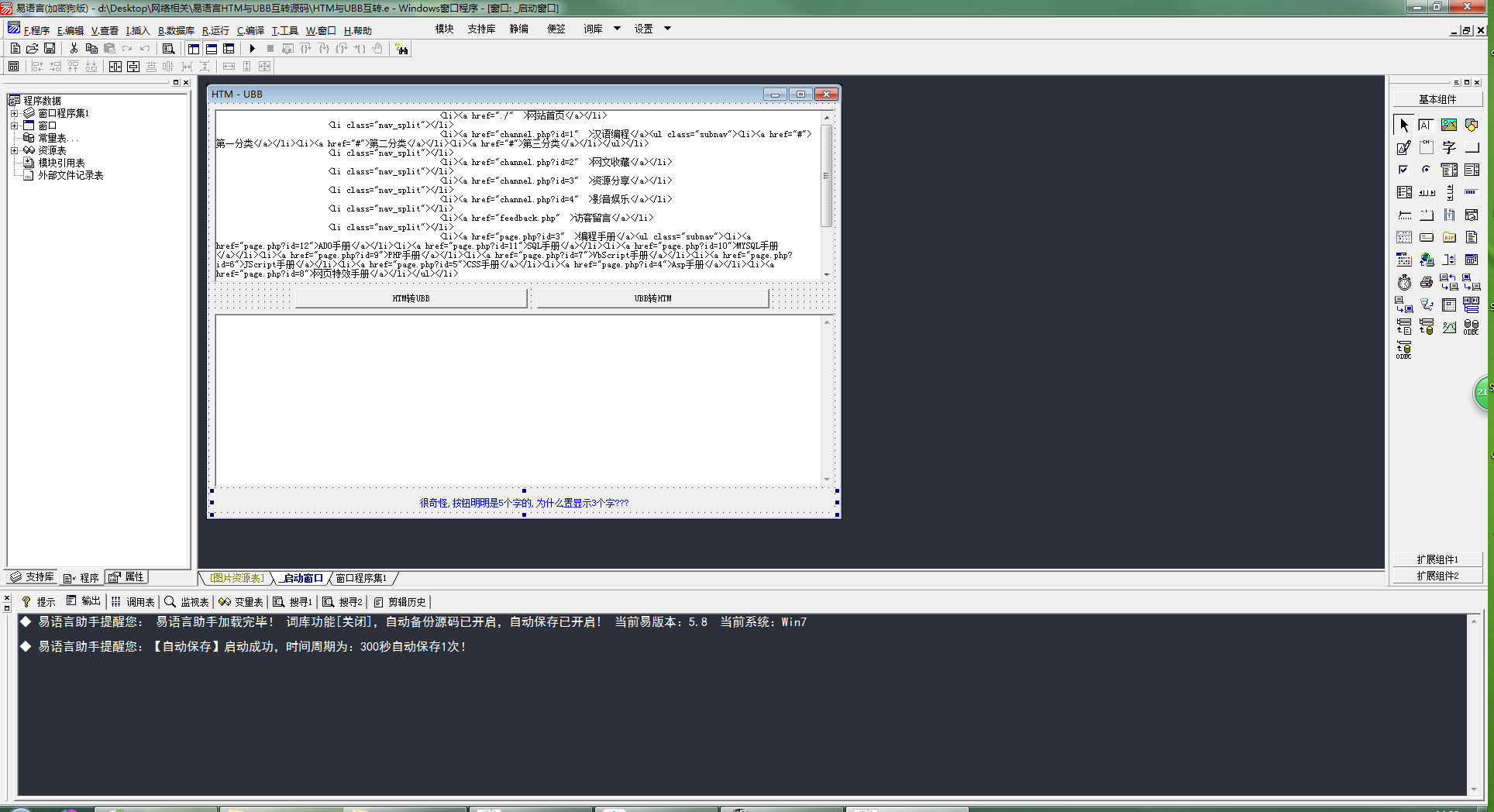Select the timer clock component
Viewport: 1494px width, 812px height.
[1404, 282]
